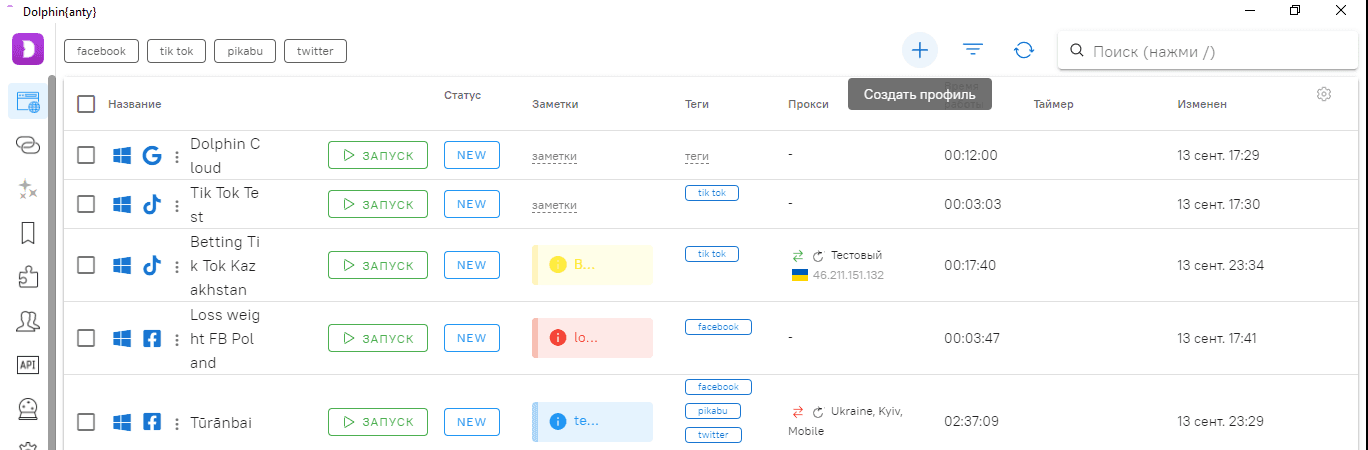Image resolution: width=1368 pixels, height=450 pixels.
Task: Open the browser profiles sidebar icon
Action: point(28,101)
